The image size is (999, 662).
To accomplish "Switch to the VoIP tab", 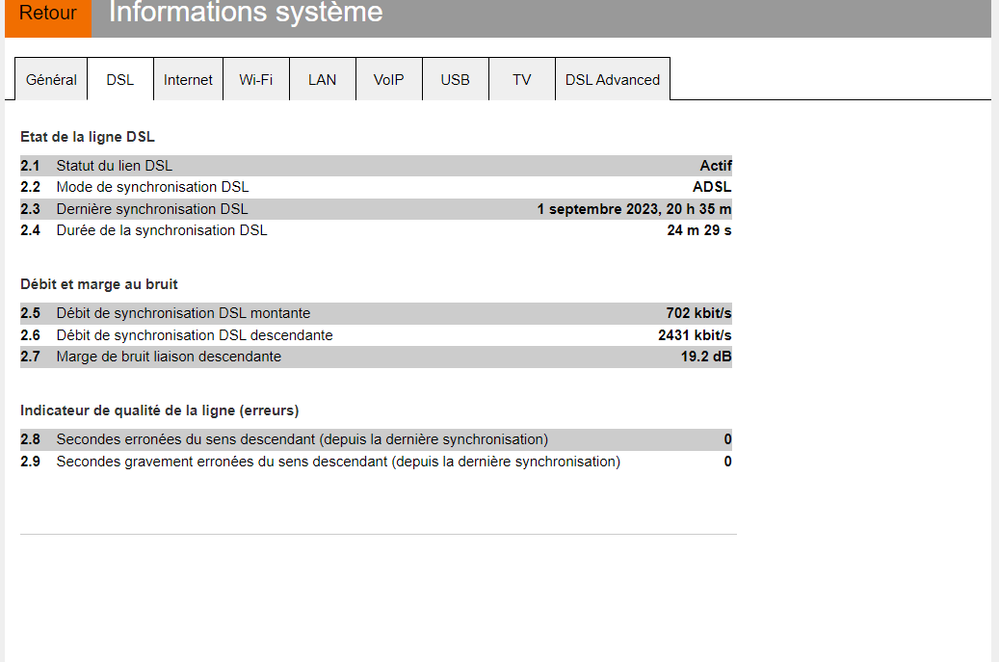I will tap(389, 80).
